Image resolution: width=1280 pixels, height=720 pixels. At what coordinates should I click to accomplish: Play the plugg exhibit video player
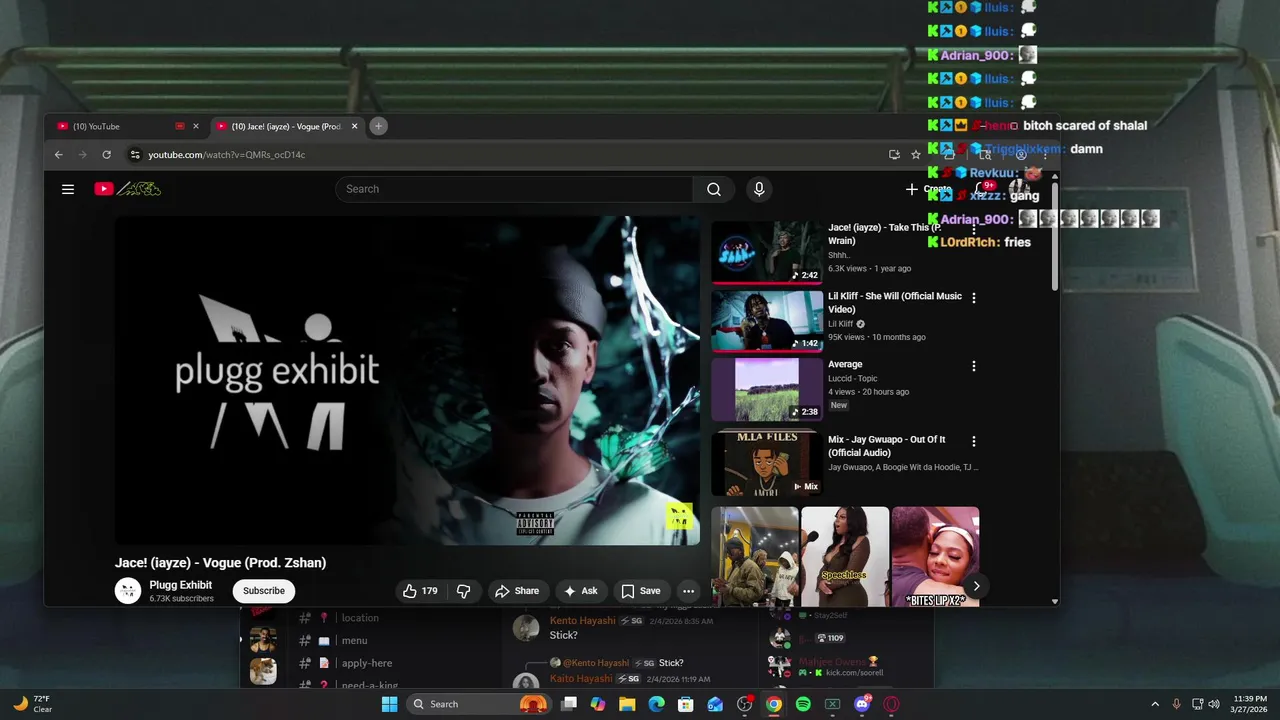tap(407, 381)
